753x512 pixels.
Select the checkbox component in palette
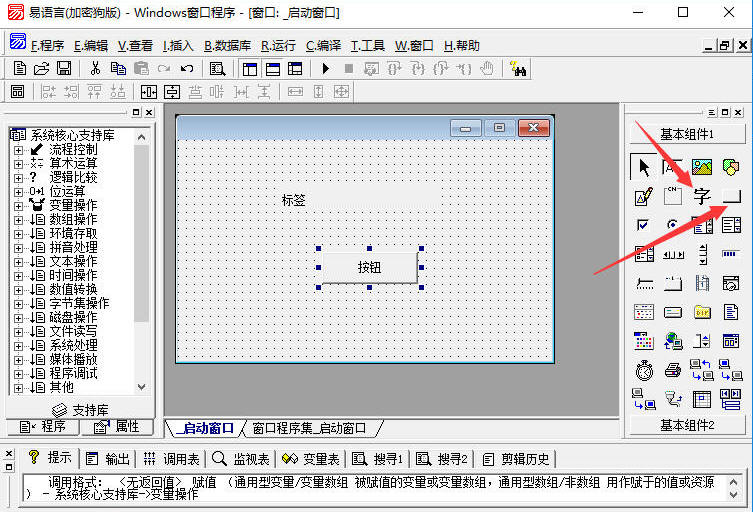(644, 225)
